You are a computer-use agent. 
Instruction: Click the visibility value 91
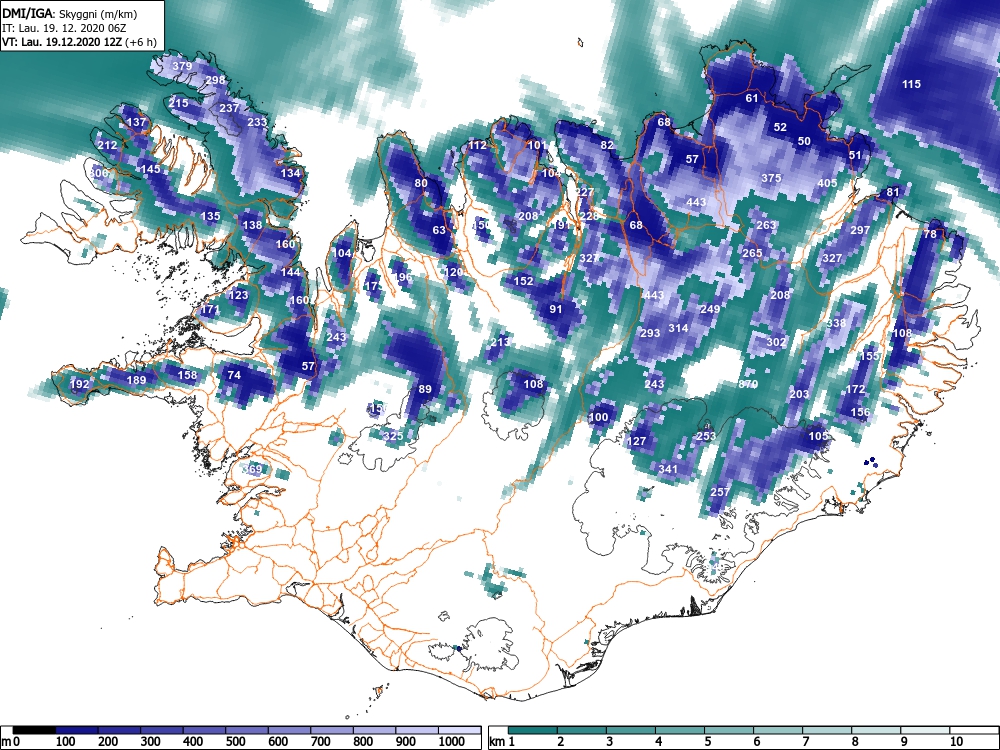point(556,309)
